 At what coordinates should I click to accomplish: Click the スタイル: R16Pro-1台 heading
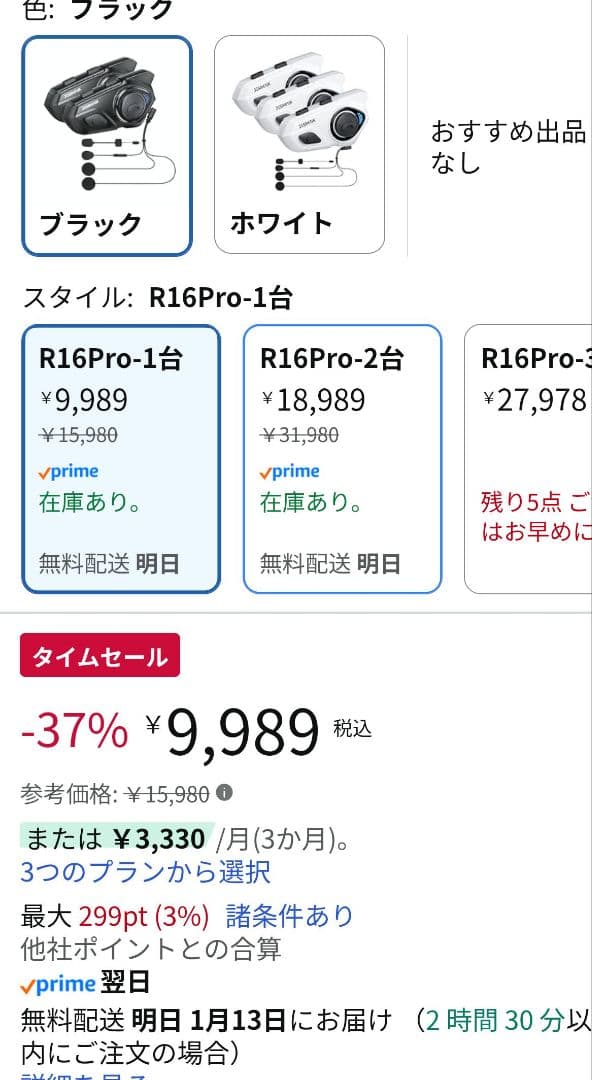(x=130, y=298)
